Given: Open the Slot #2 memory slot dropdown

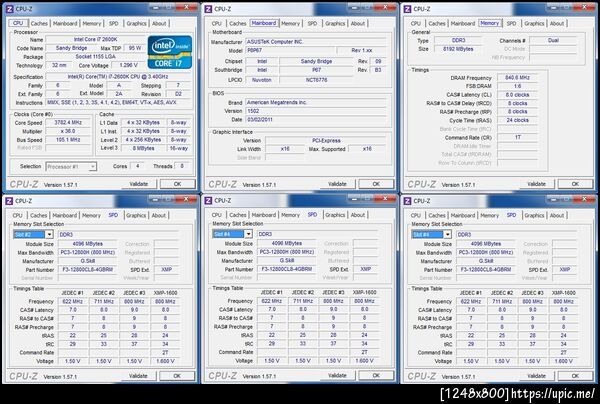Looking at the screenshot, I should click(33, 234).
